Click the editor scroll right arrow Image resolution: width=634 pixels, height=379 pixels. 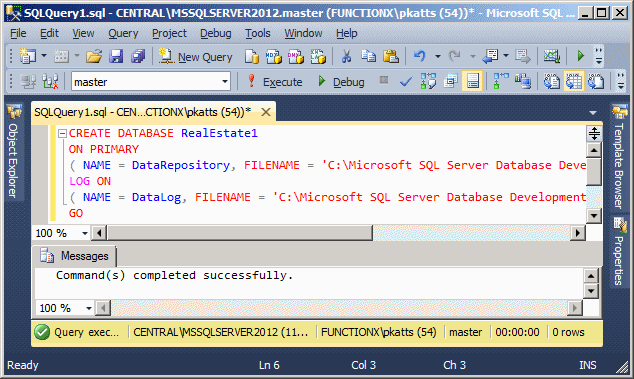pyautogui.click(x=578, y=233)
